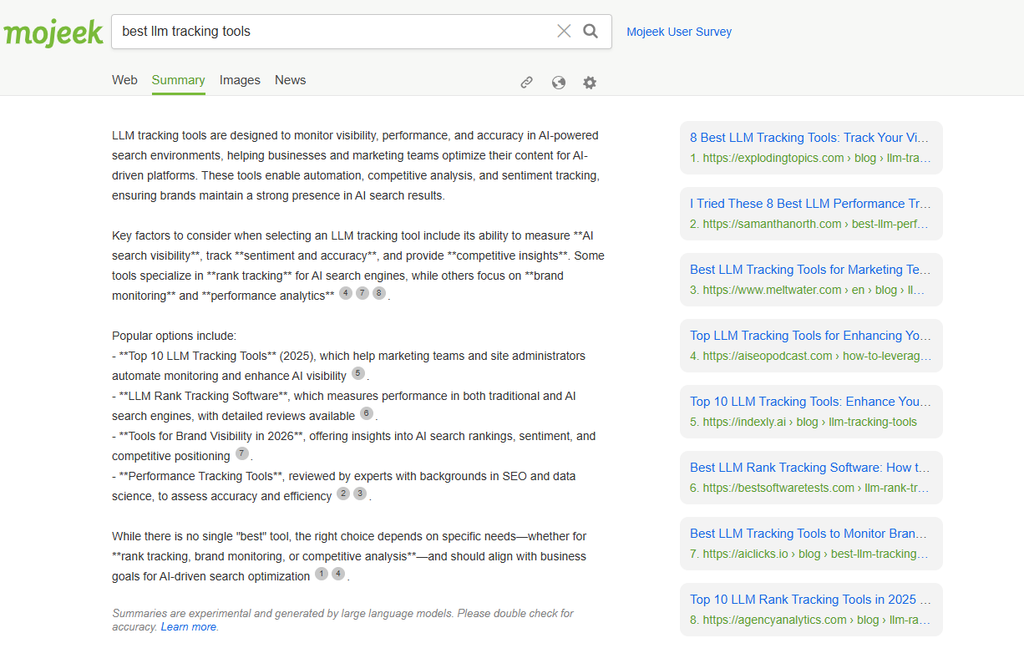Click citation 6 after detailed reviews available
The height and width of the screenshot is (668, 1024).
point(367,413)
